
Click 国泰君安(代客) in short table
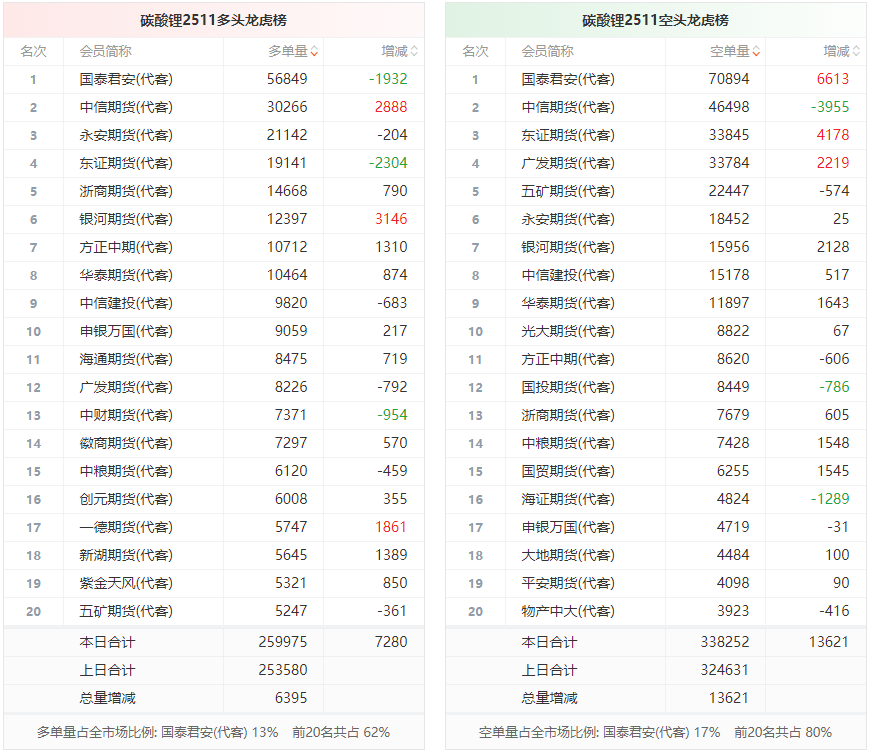tap(568, 79)
